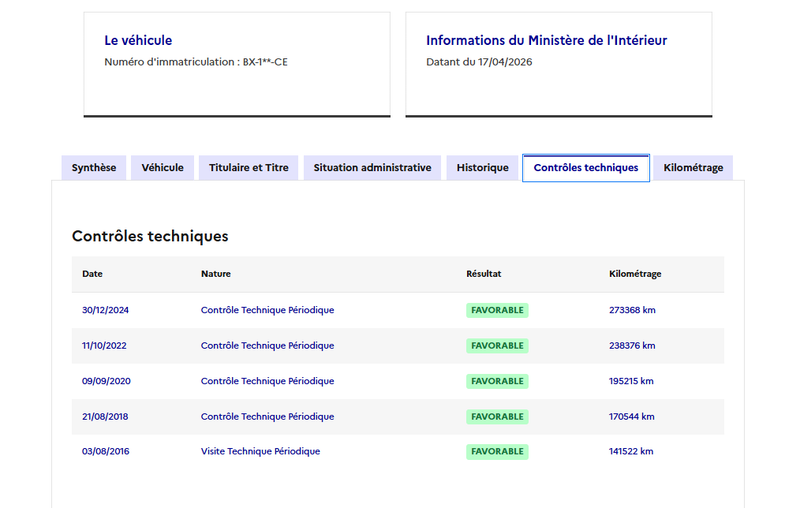Click the 11/10/2022 inspection row date
Viewport: 800px width, 508px height.
(104, 346)
